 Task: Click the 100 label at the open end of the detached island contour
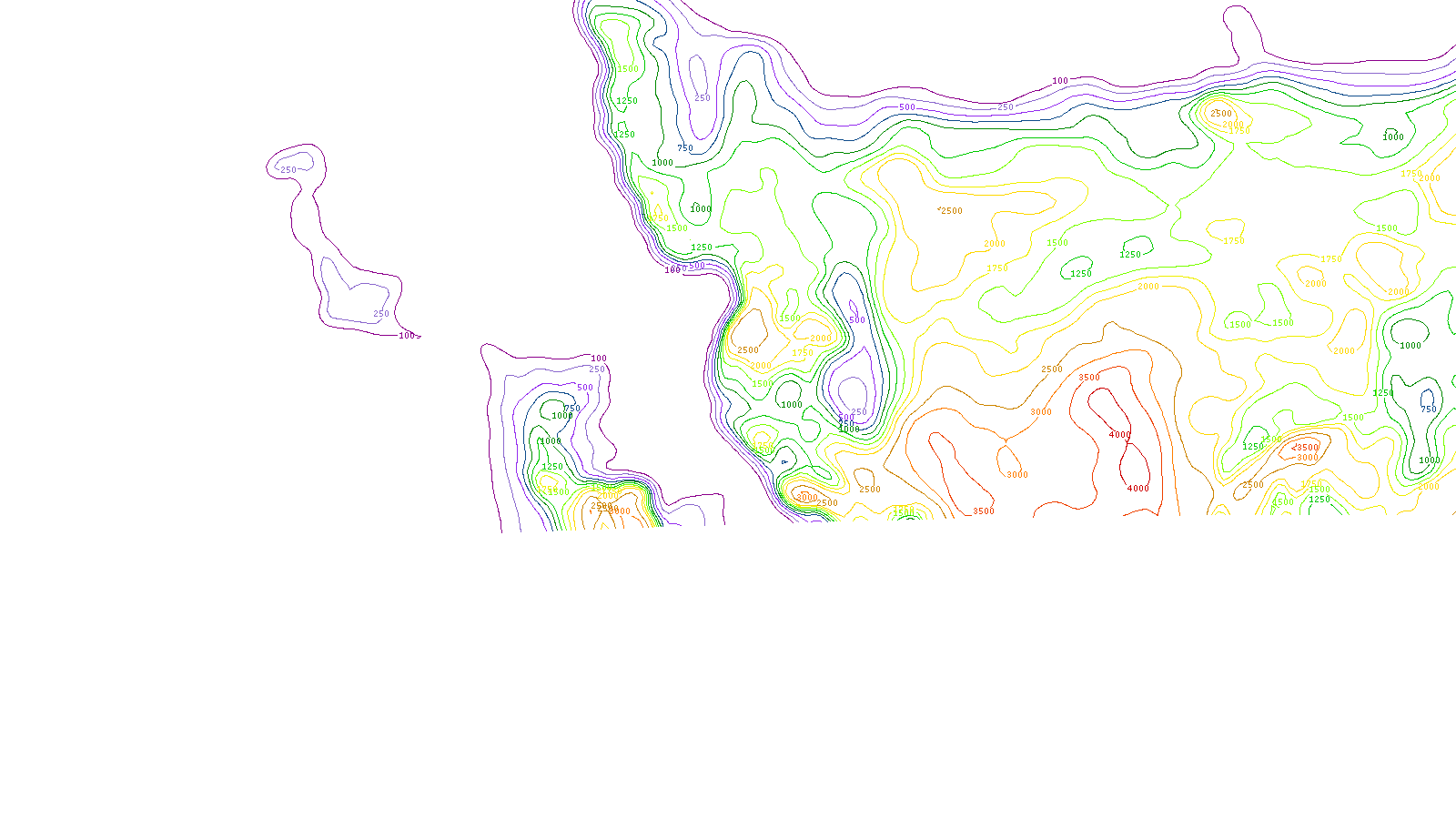point(407,336)
